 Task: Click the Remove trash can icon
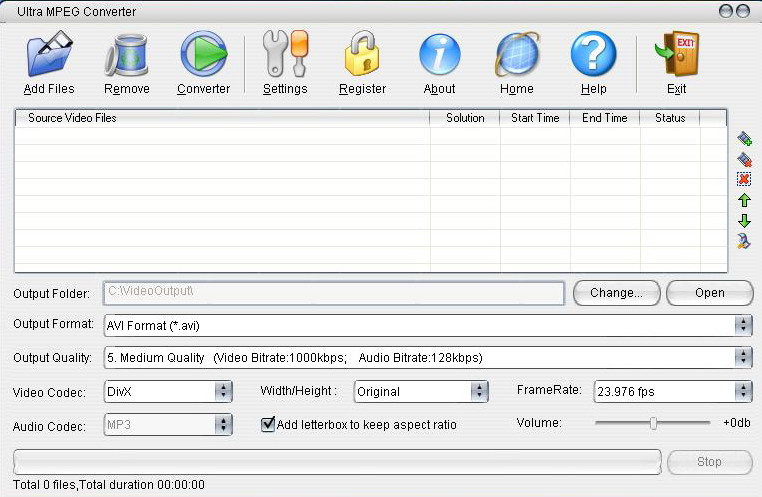126,55
